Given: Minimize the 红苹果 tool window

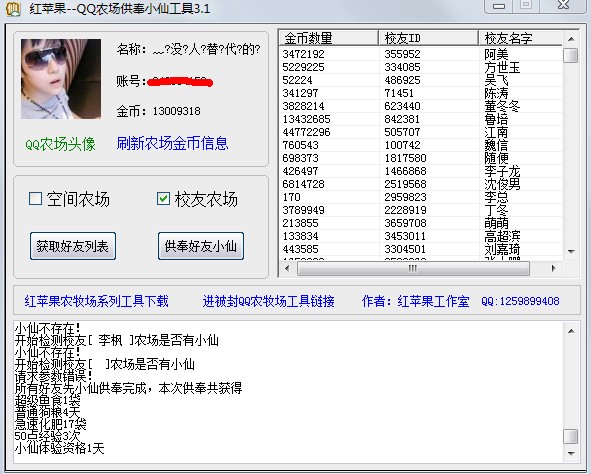Looking at the screenshot, I should tap(499, 6).
